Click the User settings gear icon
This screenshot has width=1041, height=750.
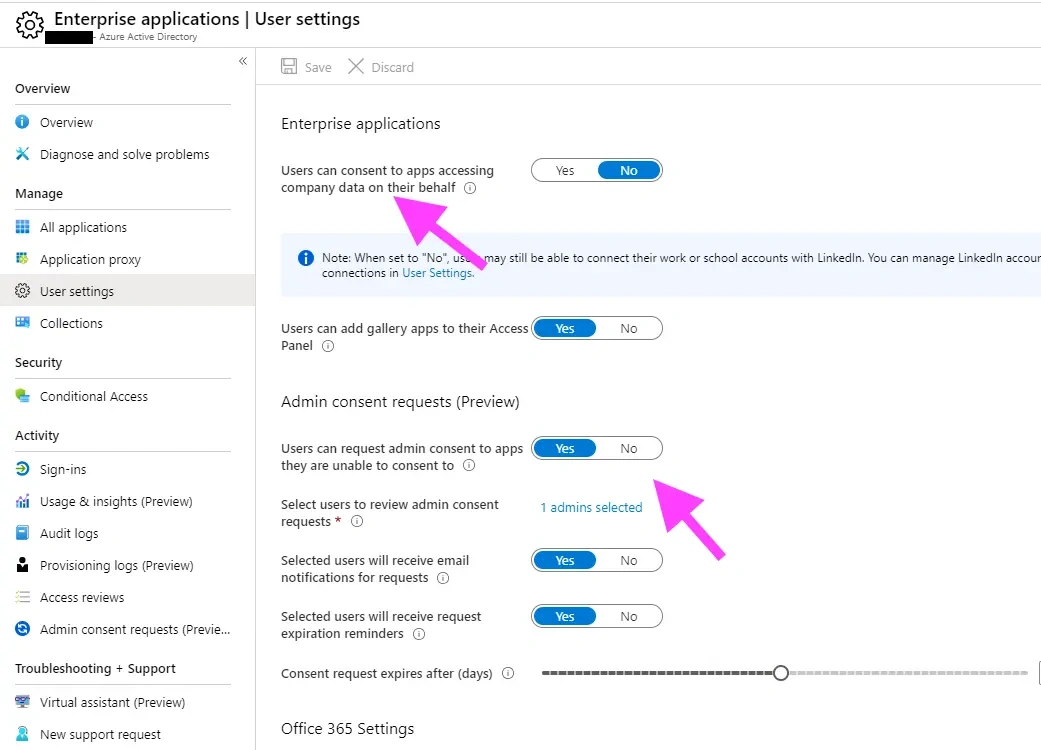[24, 291]
